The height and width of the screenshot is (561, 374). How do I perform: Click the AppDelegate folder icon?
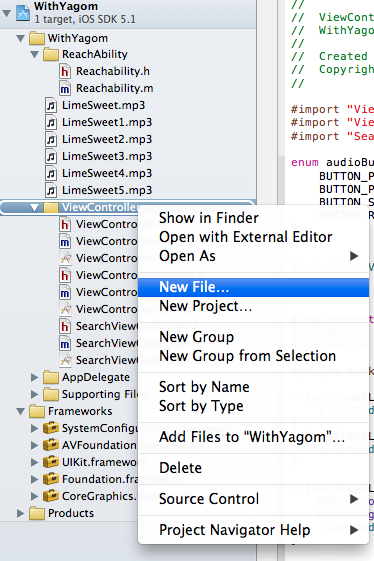[x=51, y=377]
